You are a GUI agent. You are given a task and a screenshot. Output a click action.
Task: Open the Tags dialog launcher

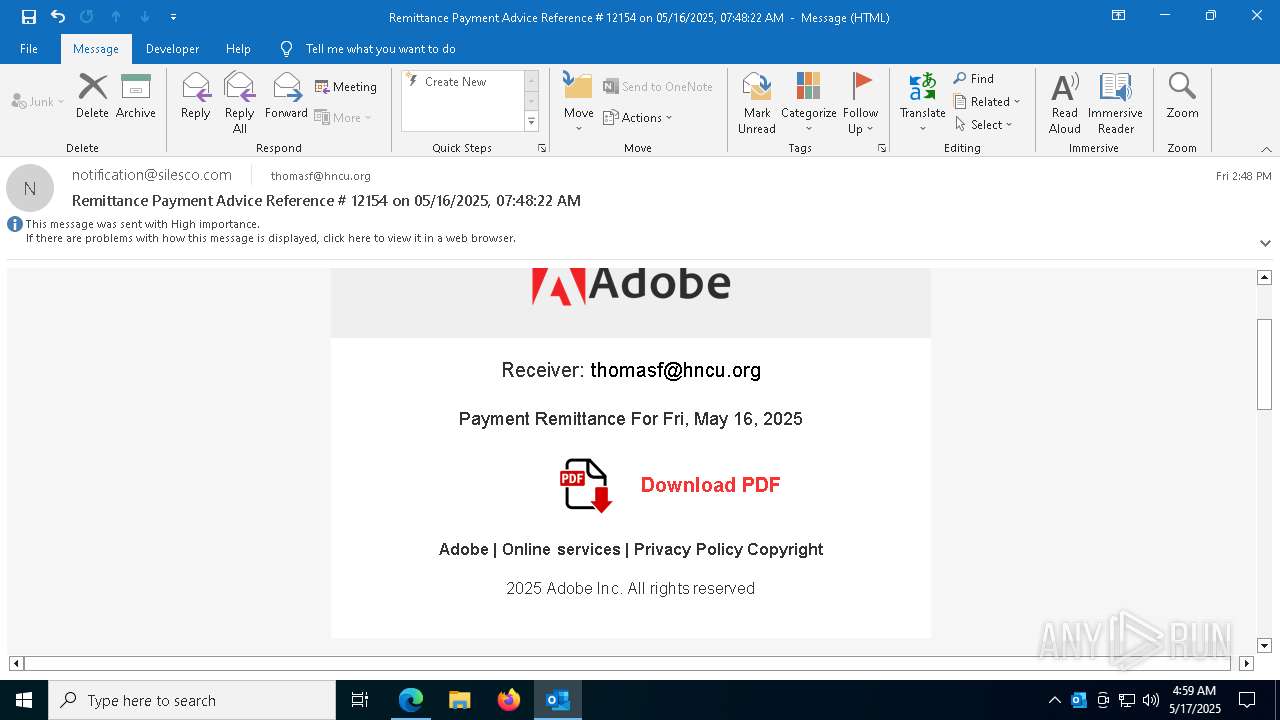click(x=882, y=148)
